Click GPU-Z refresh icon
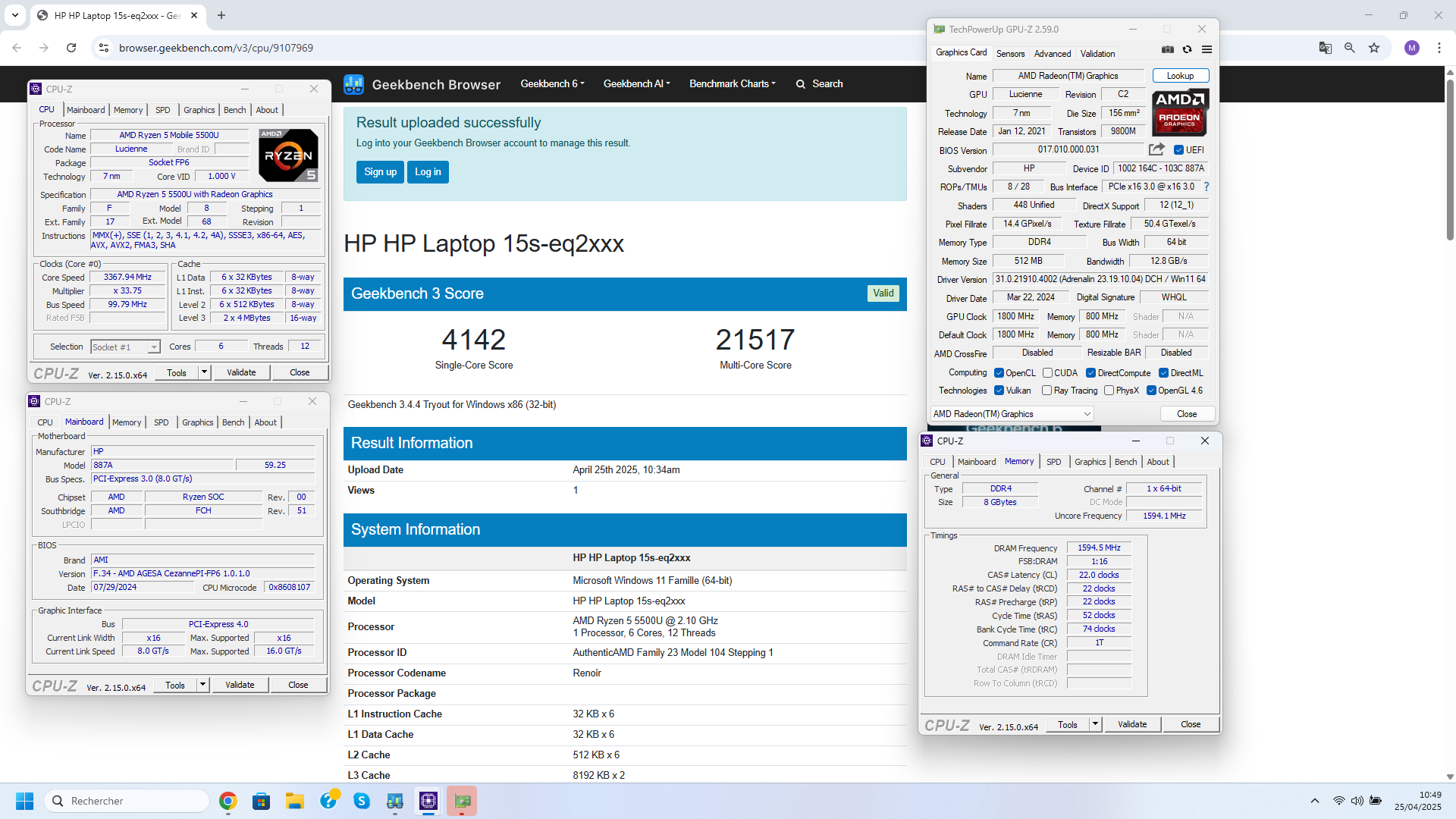The height and width of the screenshot is (819, 1456). tap(1188, 49)
